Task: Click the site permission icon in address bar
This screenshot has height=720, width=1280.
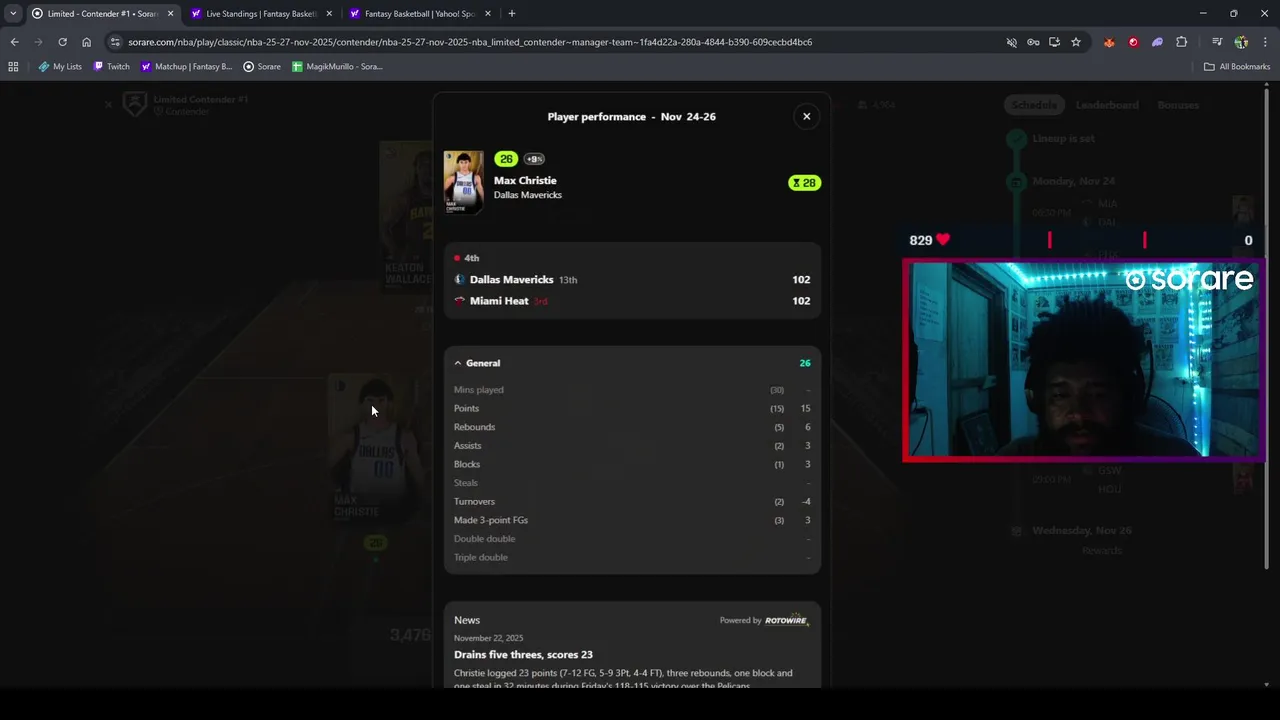Action: [x=1011, y=42]
